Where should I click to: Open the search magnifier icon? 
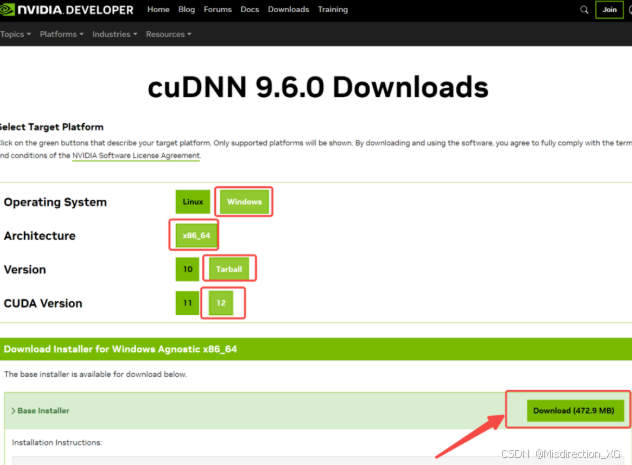click(584, 10)
